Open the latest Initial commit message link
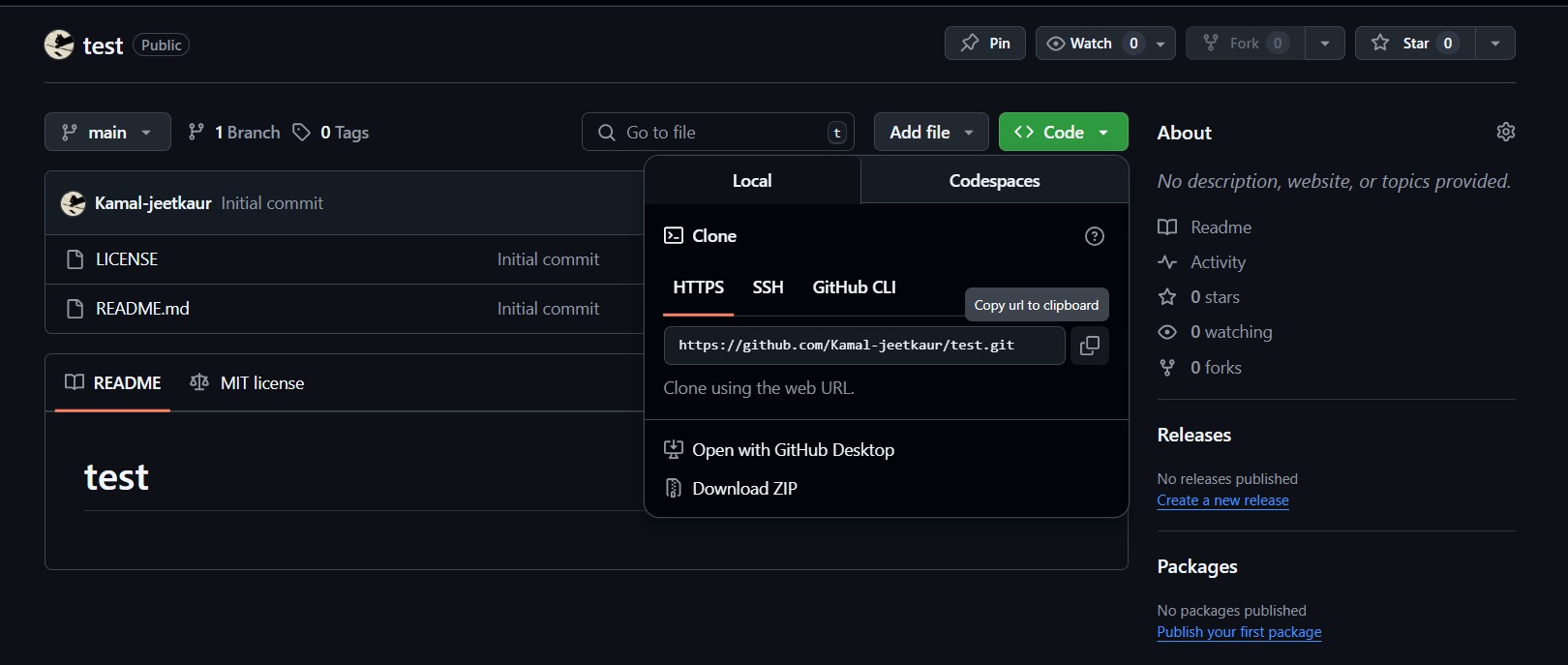1568x665 pixels. pos(272,203)
